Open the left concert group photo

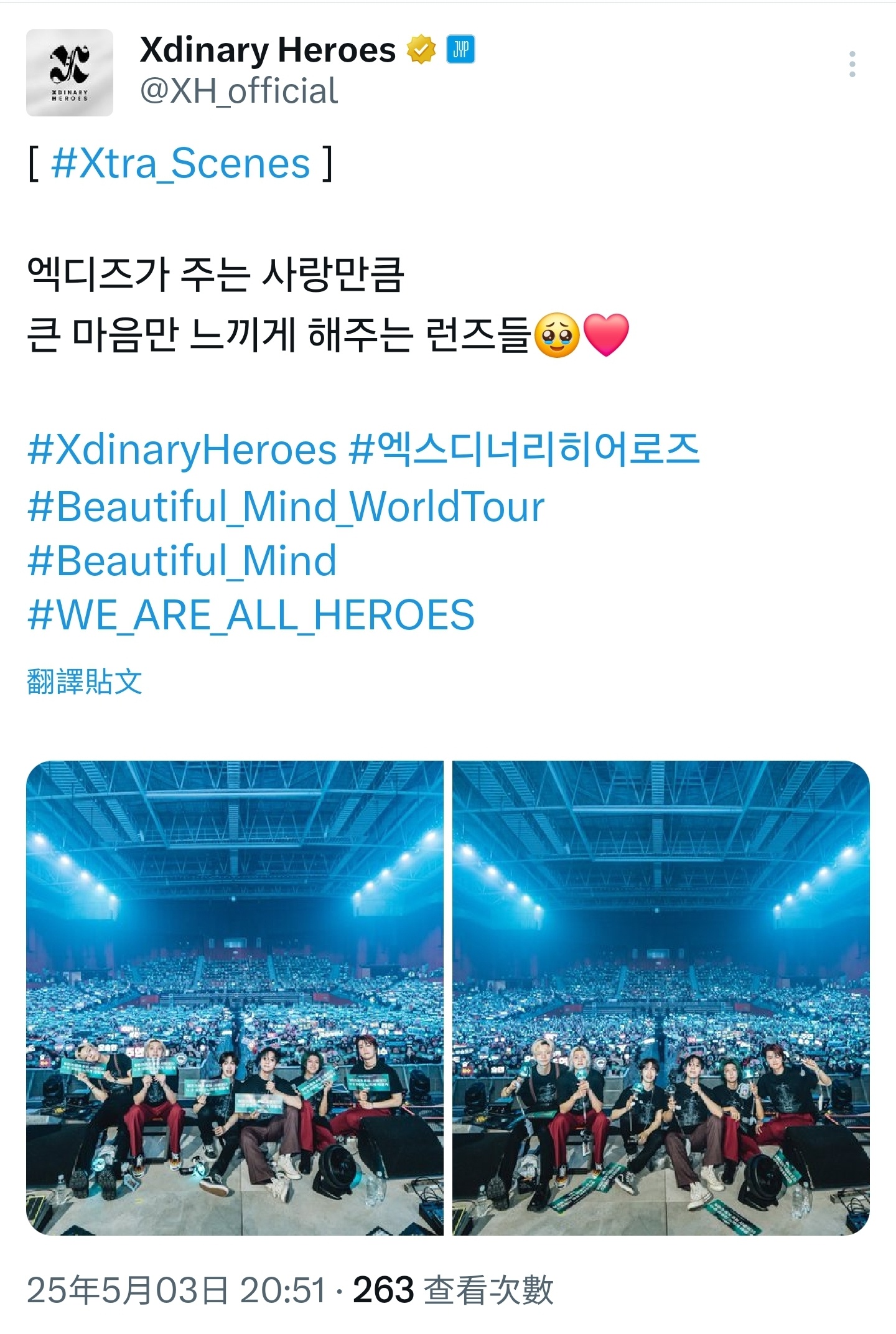point(235,998)
